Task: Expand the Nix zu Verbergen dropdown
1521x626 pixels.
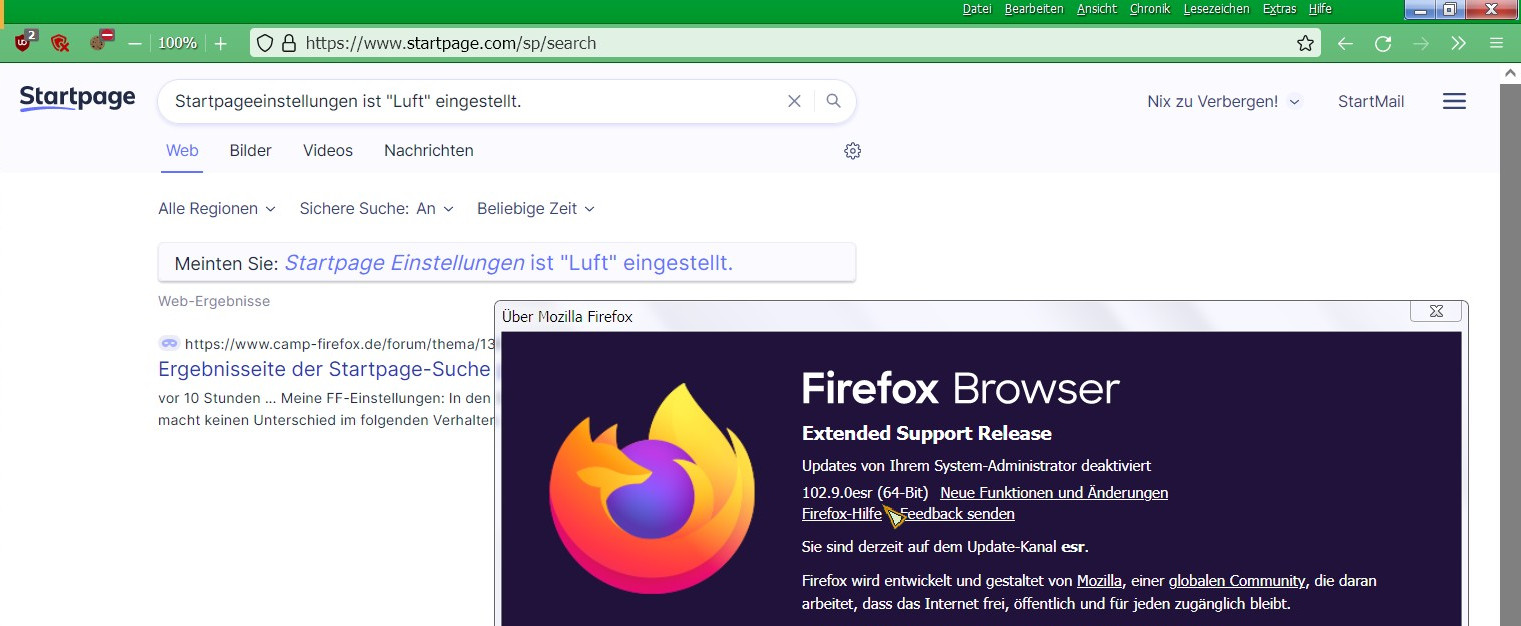Action: (x=1224, y=101)
